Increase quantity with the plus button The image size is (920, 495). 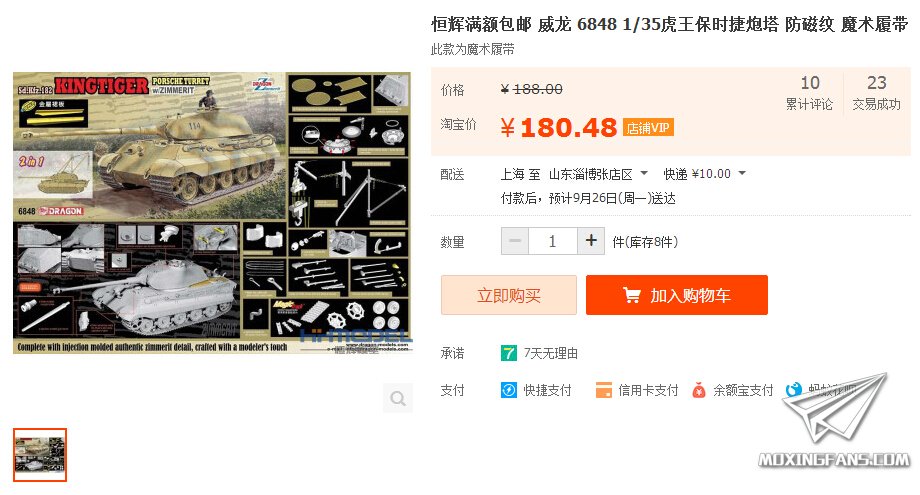591,241
